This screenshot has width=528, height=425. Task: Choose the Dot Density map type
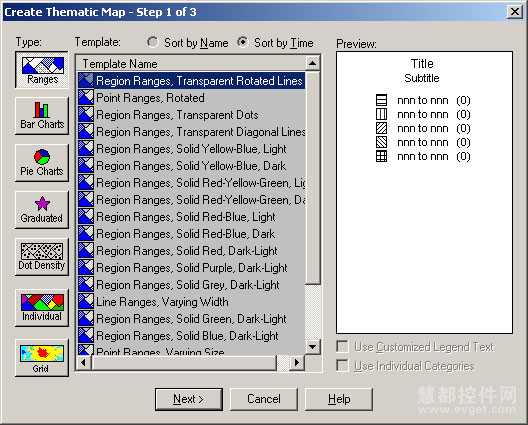click(42, 257)
